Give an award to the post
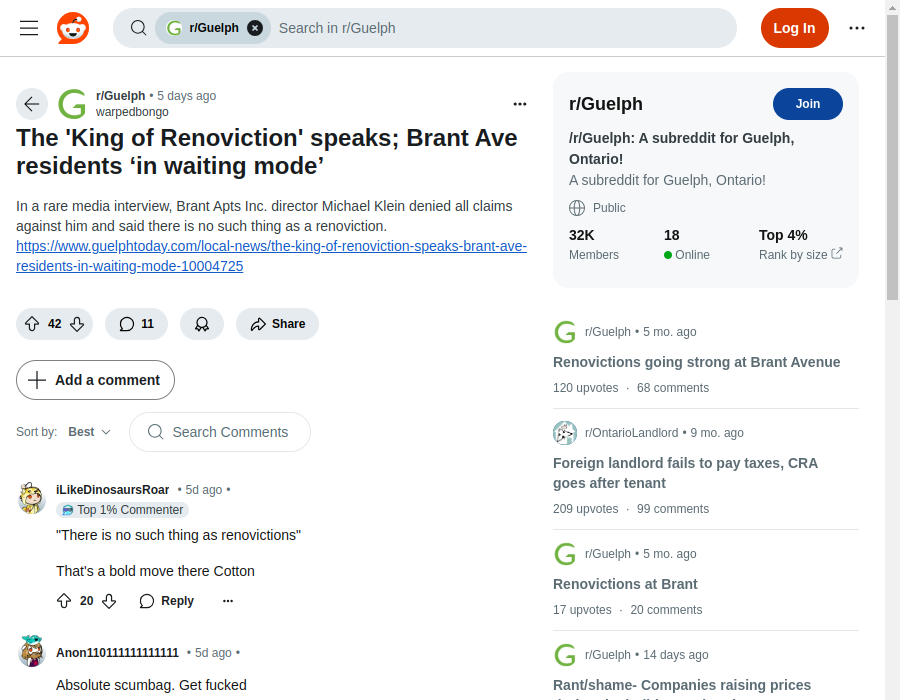 [x=202, y=324]
